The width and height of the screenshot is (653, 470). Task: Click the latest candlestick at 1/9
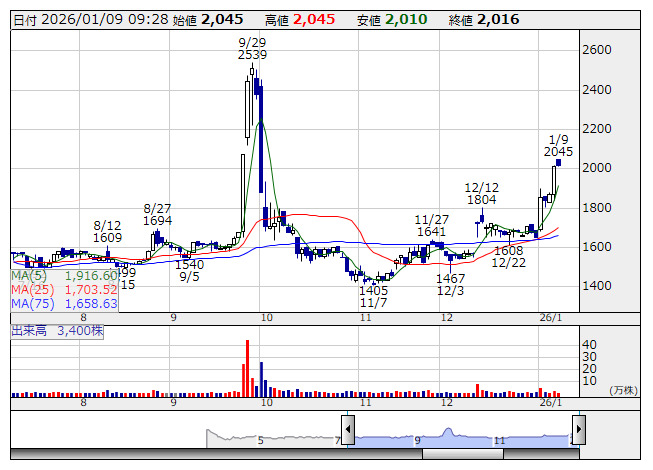[558, 163]
